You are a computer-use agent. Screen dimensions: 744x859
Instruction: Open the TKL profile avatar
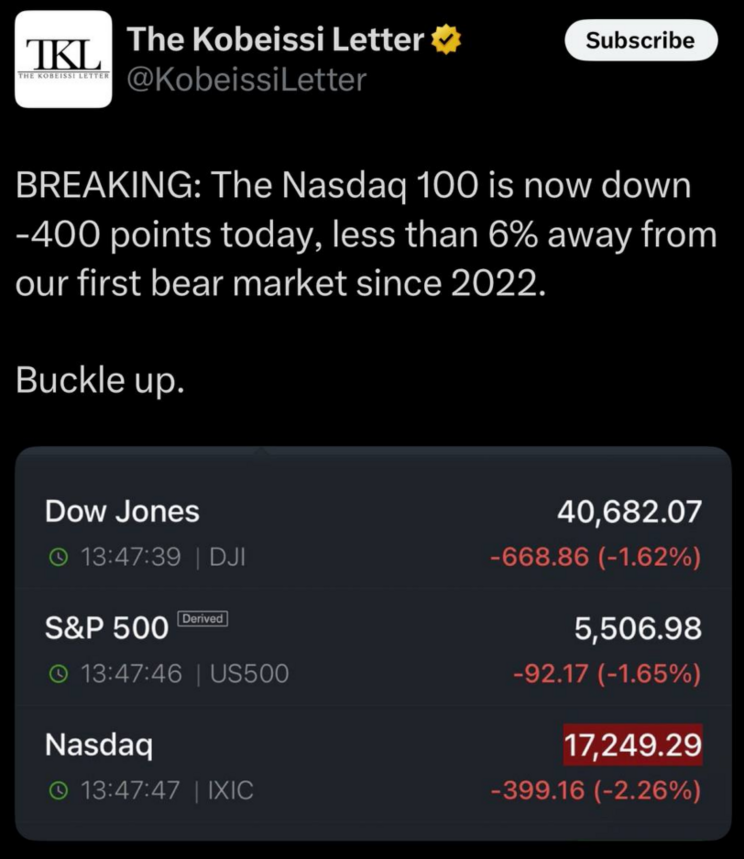click(x=63, y=59)
